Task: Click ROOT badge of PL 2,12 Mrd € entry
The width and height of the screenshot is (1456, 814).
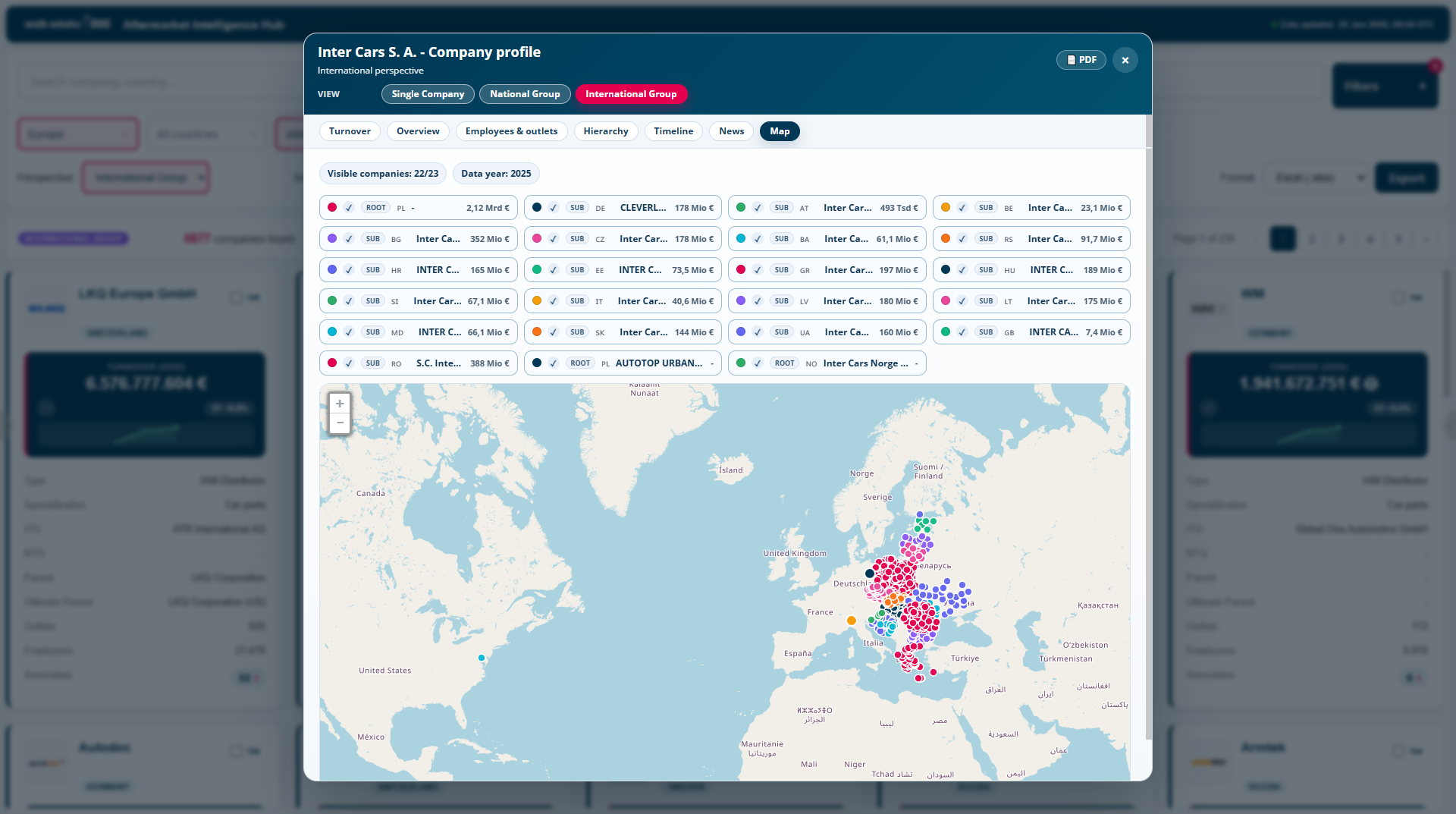Action: (x=376, y=208)
